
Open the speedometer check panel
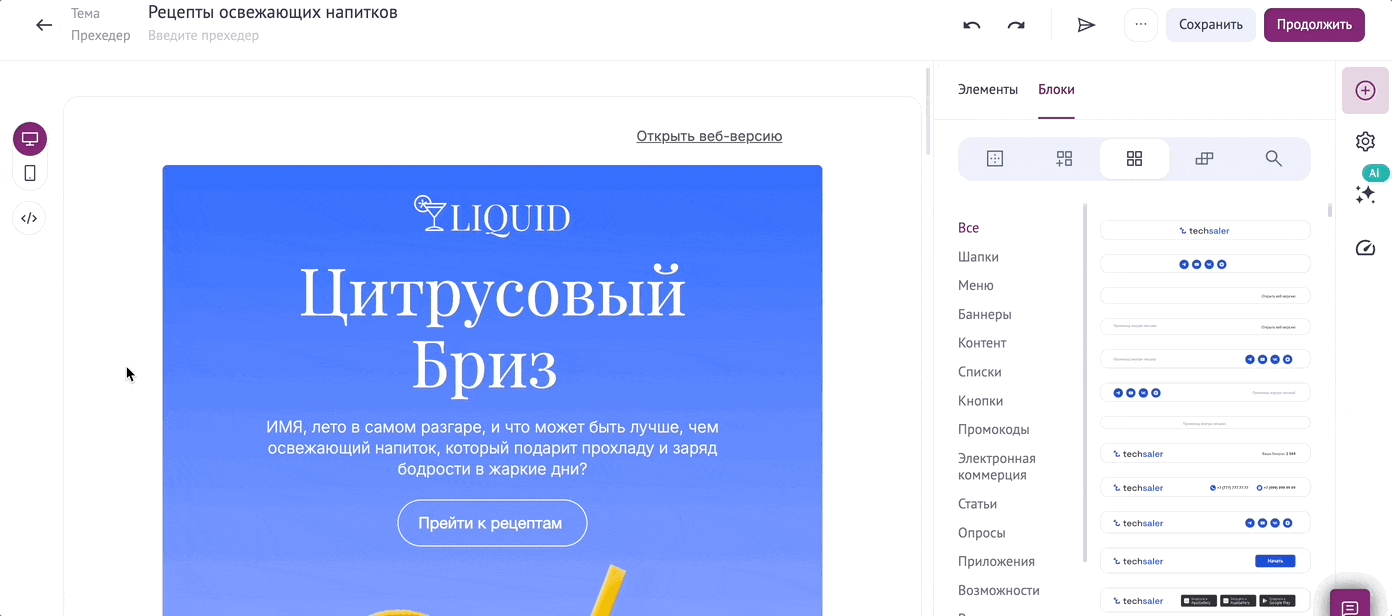click(x=1365, y=248)
